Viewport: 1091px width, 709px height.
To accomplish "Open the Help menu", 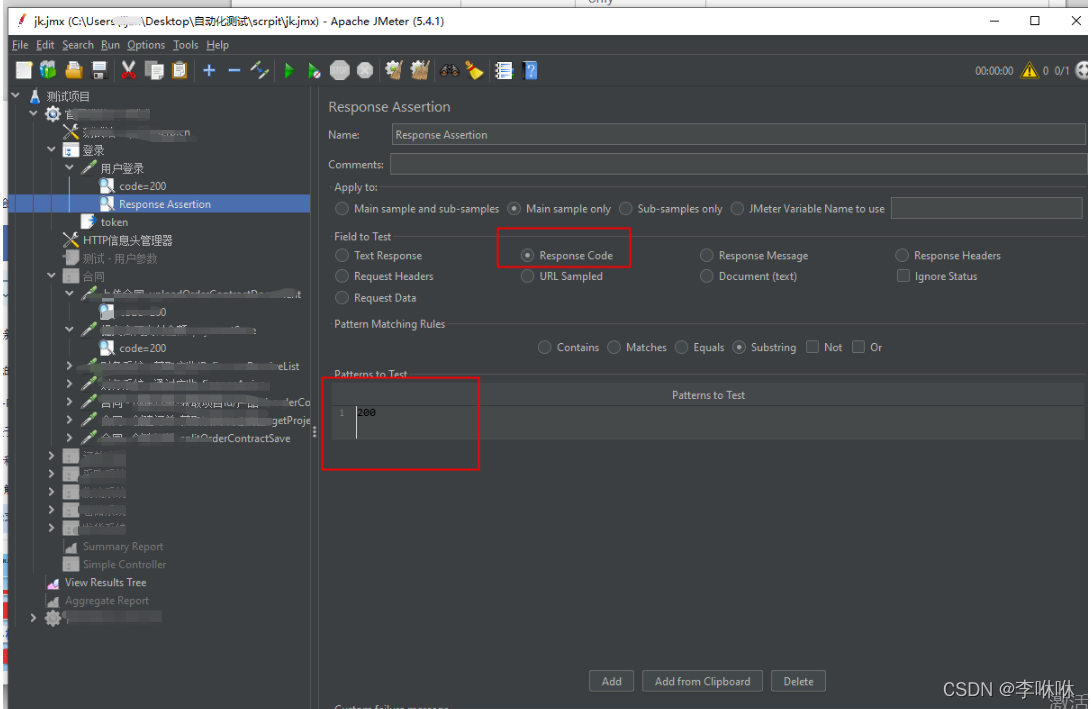I will coord(217,45).
